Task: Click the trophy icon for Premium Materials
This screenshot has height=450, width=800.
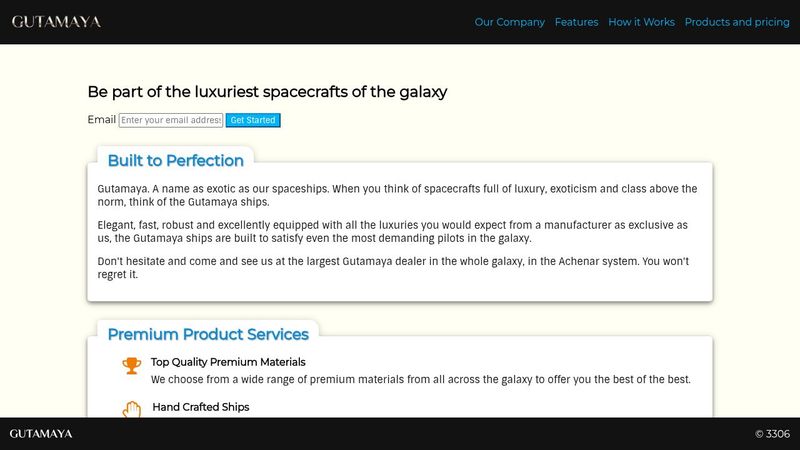Action: click(x=132, y=365)
